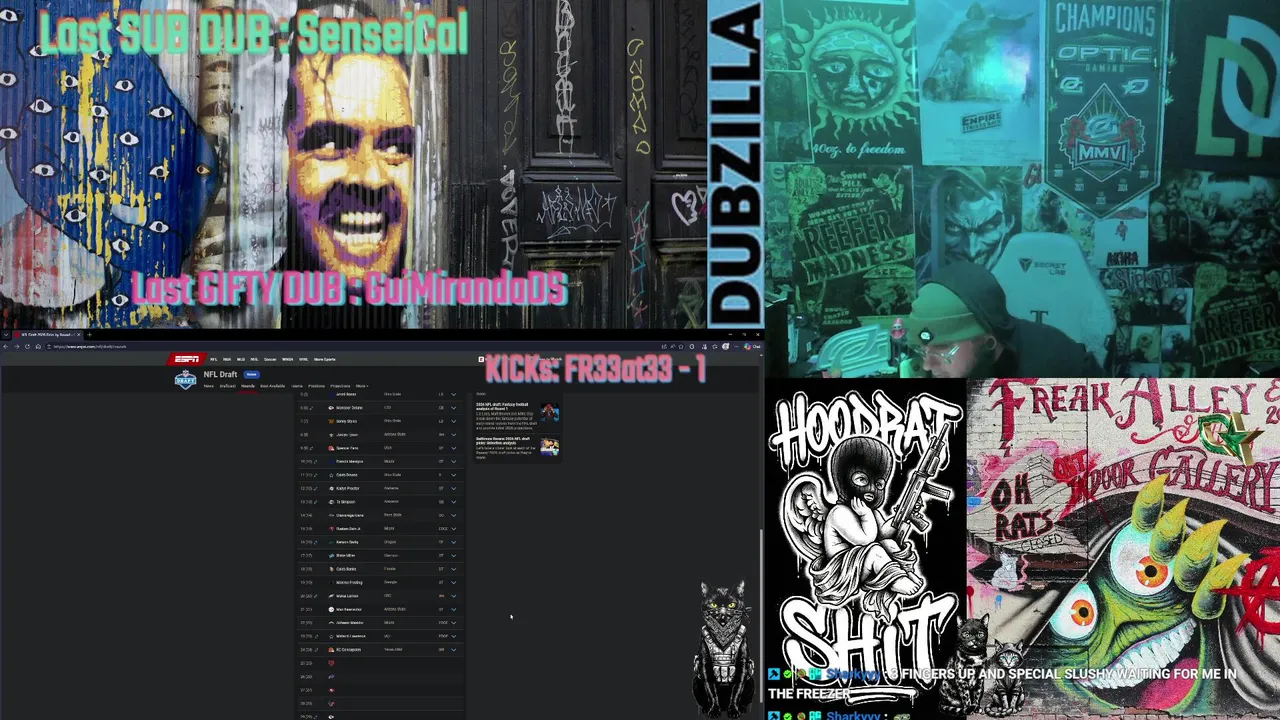Screen dimensions: 1280x720
Task: Click the browser Forward arrow
Action: pos(17,347)
